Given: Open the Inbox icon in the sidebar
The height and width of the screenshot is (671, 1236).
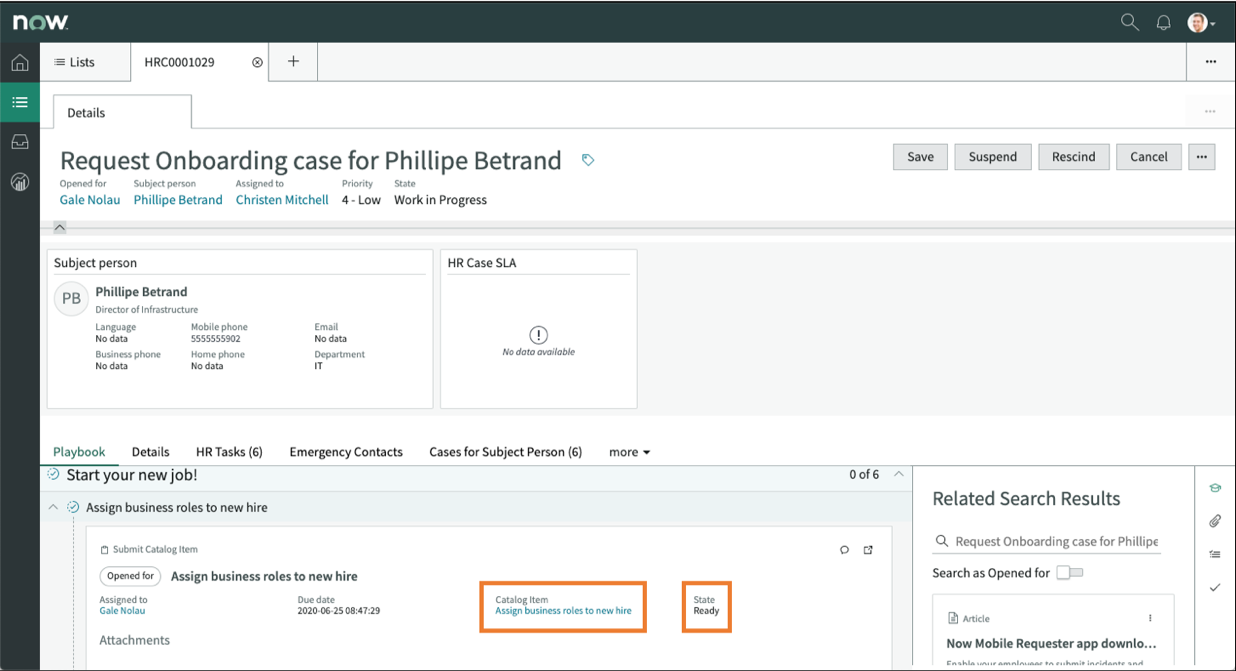Looking at the screenshot, I should click(19, 142).
